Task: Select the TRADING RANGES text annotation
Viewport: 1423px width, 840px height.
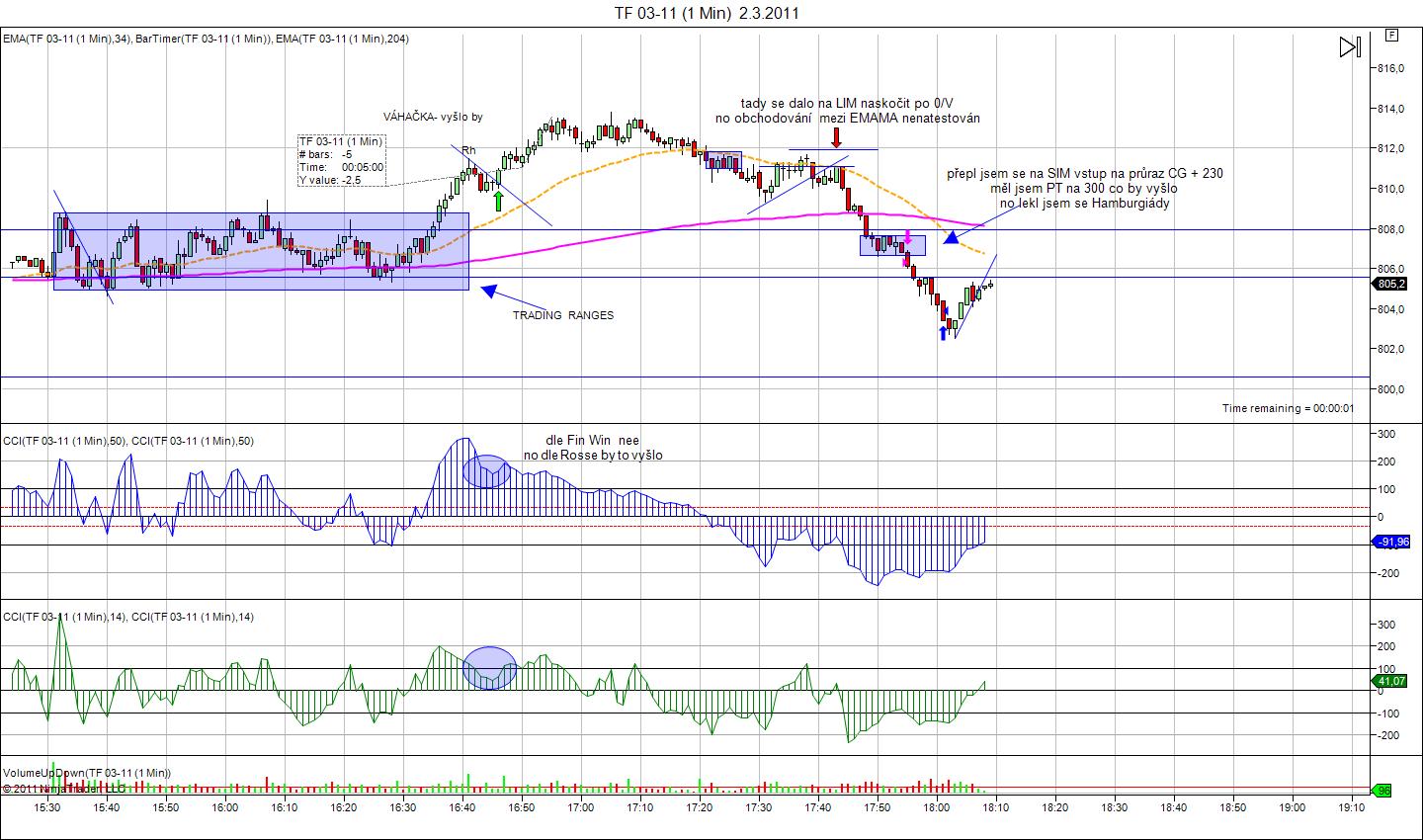Action: (x=562, y=315)
